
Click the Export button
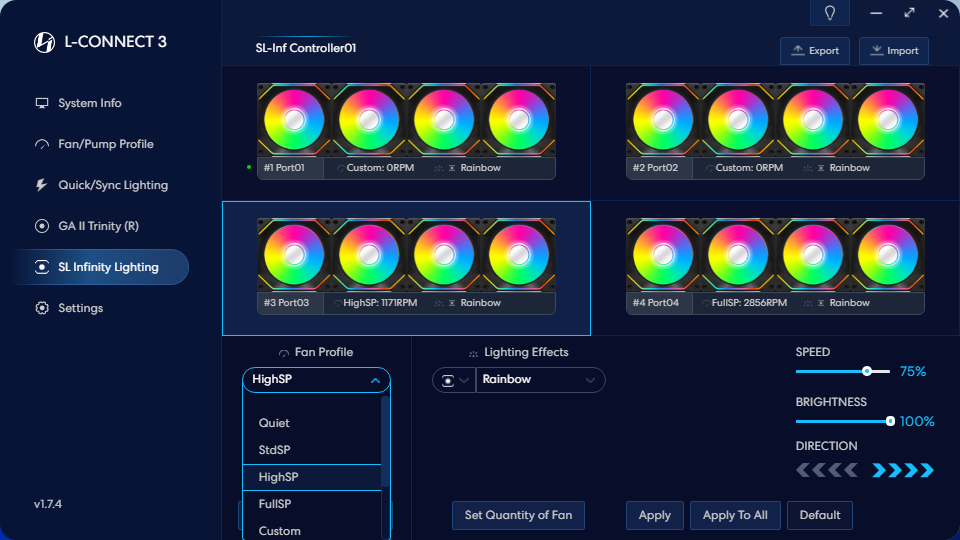point(815,51)
